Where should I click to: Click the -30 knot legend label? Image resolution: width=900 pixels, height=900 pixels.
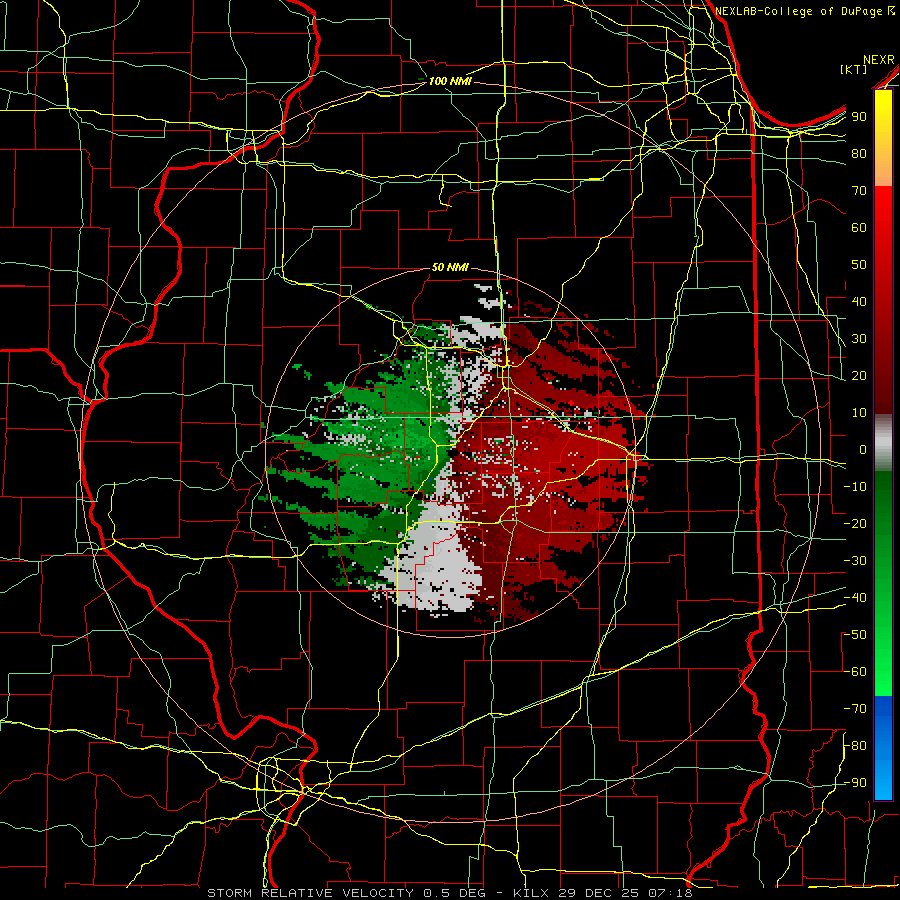click(x=855, y=561)
